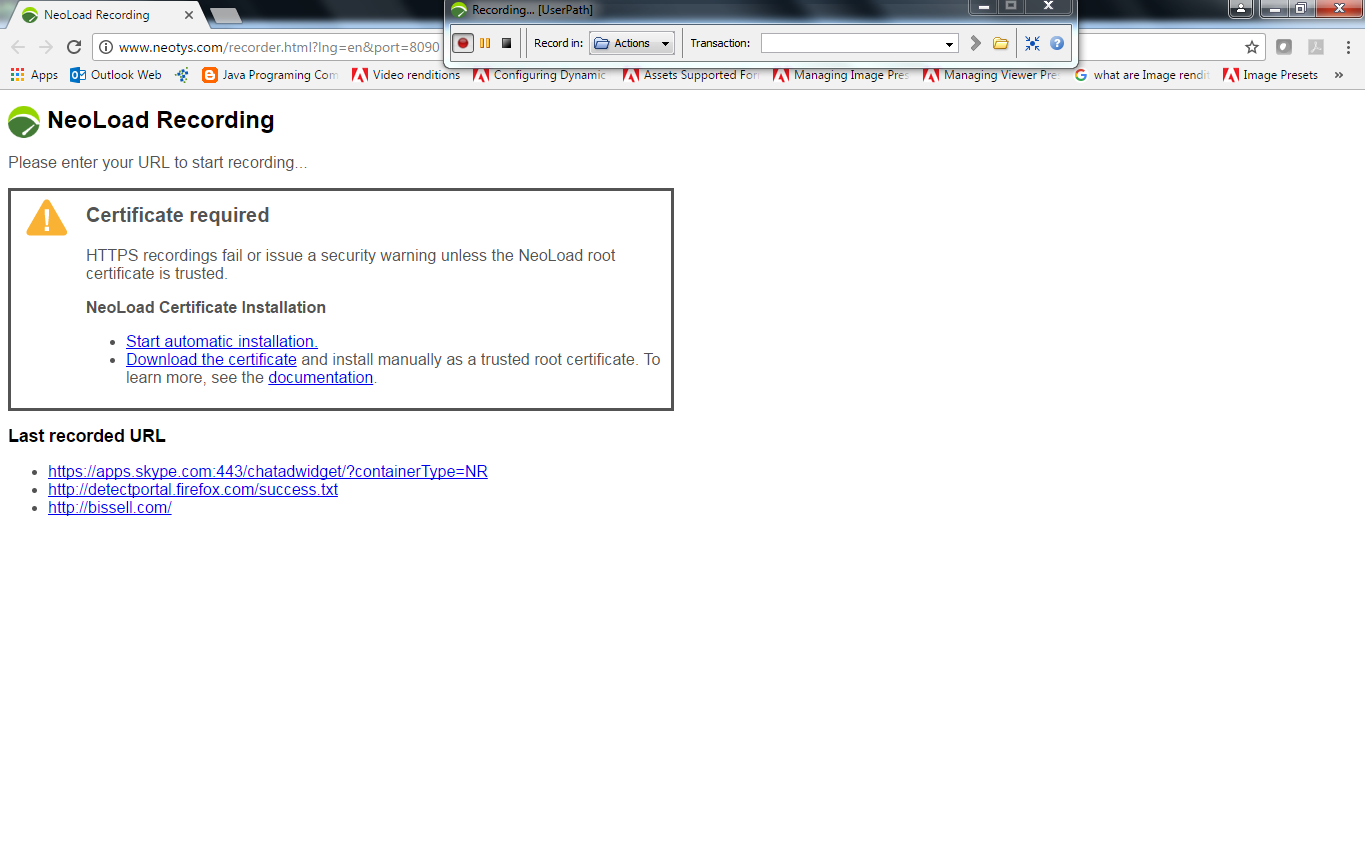Click the Transaction text input field
The height and width of the screenshot is (856, 1365).
click(851, 44)
